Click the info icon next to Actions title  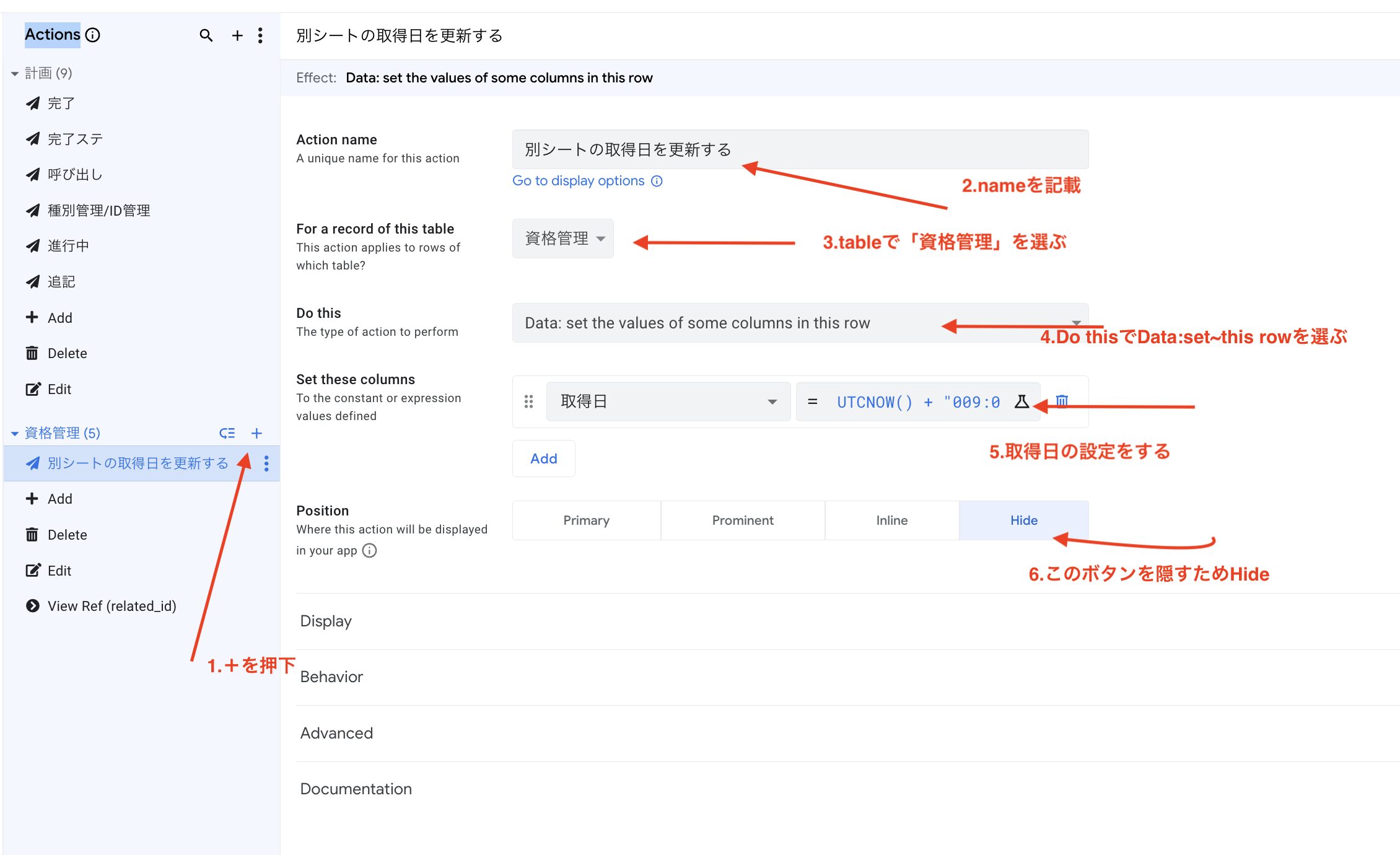pyautogui.click(x=93, y=35)
